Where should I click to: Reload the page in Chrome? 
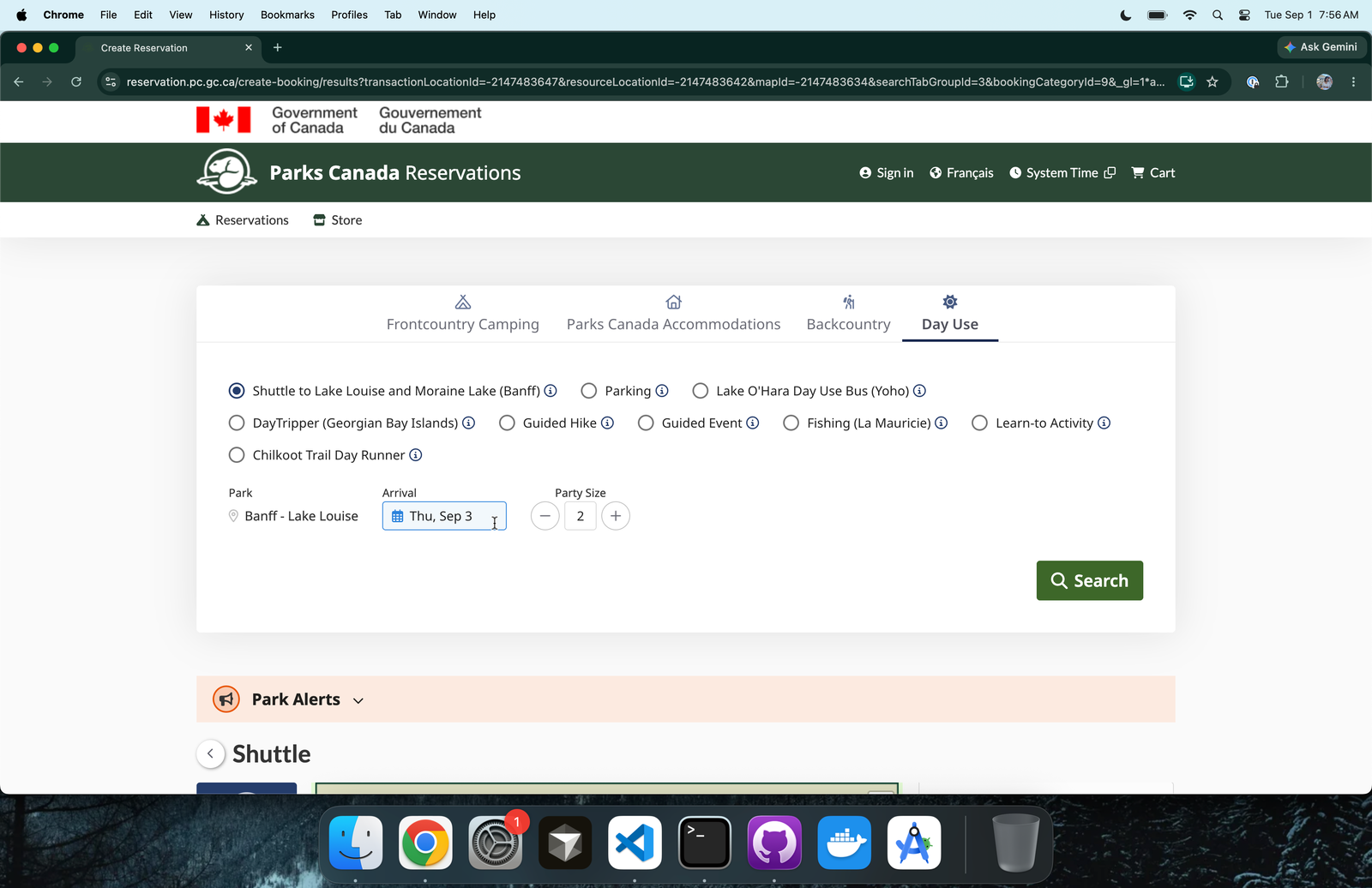tap(76, 81)
